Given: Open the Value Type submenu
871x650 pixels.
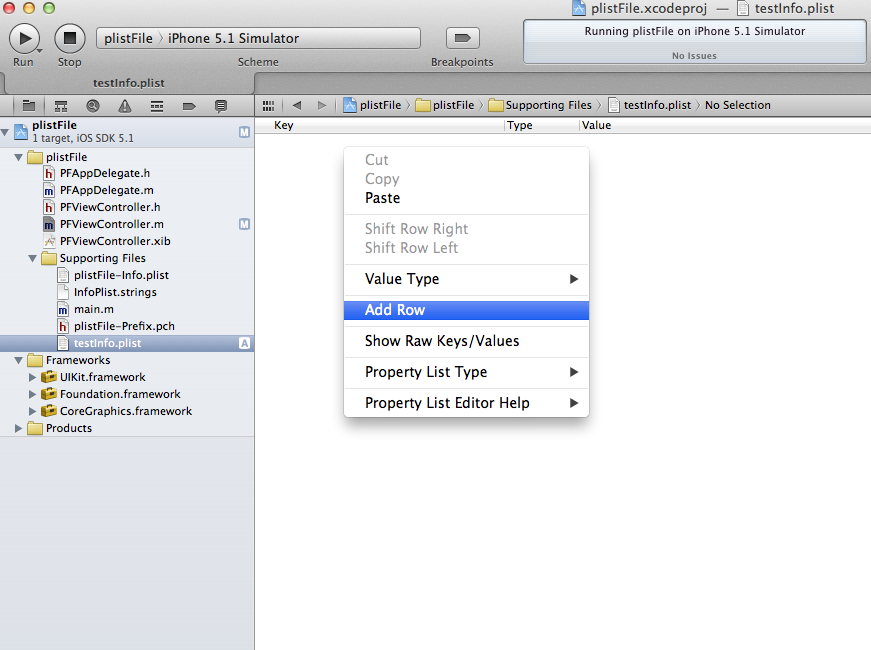Looking at the screenshot, I should click(x=467, y=279).
